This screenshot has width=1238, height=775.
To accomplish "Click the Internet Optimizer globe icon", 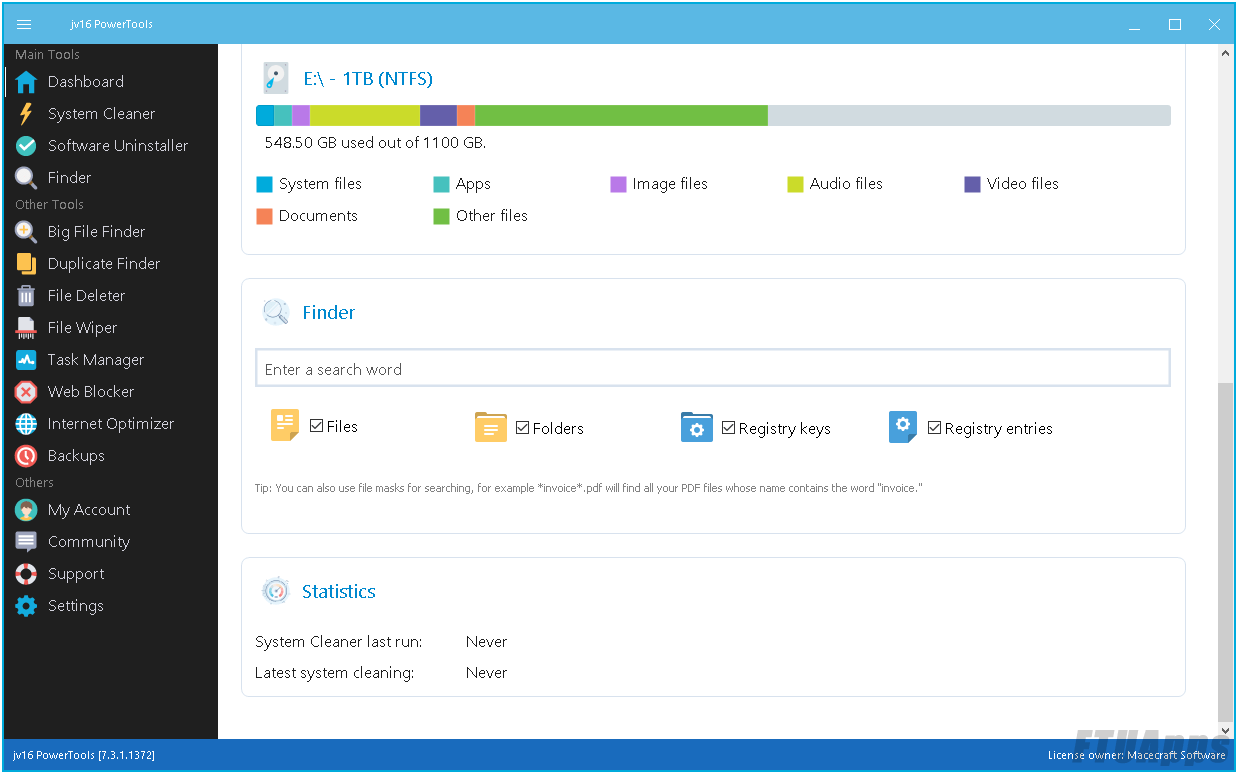I will (x=26, y=424).
